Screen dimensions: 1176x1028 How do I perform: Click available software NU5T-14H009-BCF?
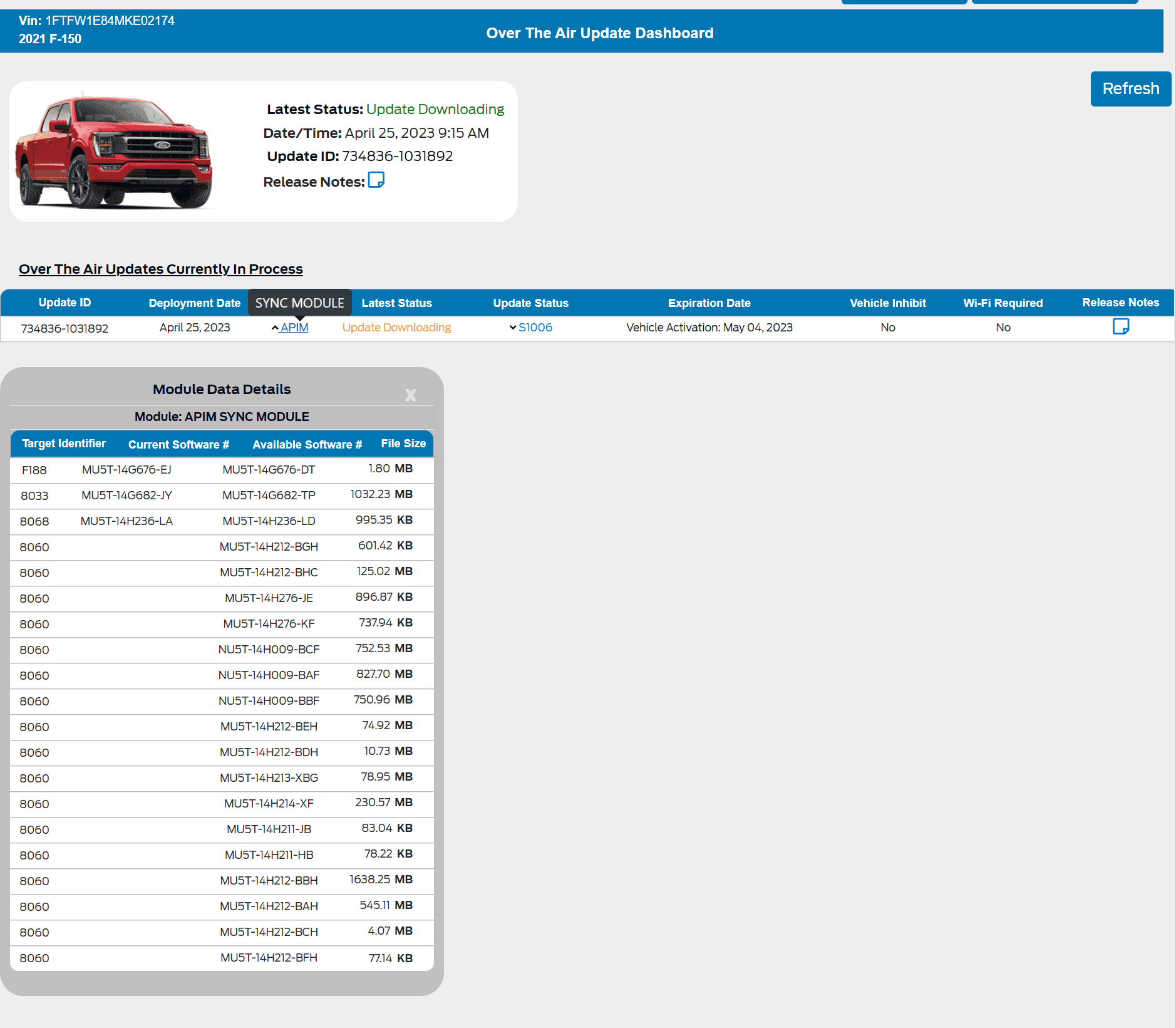click(x=269, y=650)
